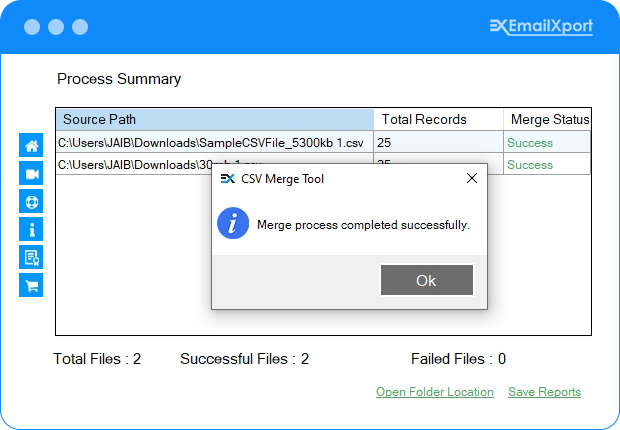Click the EmailXport logo
Screen dimensions: 620x430
pos(541,27)
